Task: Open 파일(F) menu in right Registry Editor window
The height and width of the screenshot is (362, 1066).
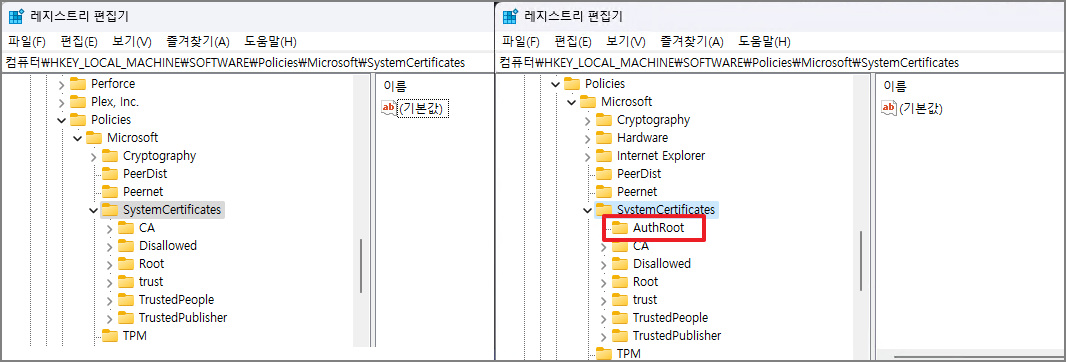Action: coord(521,42)
